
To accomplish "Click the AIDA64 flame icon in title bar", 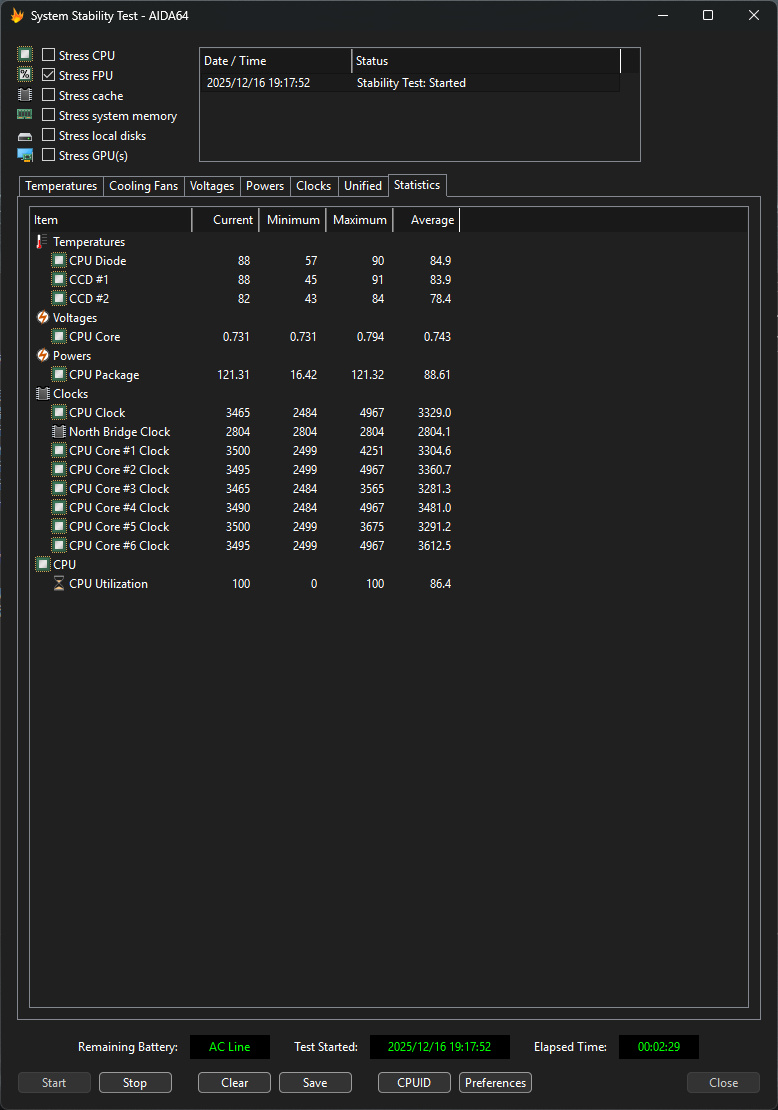I will click(17, 16).
